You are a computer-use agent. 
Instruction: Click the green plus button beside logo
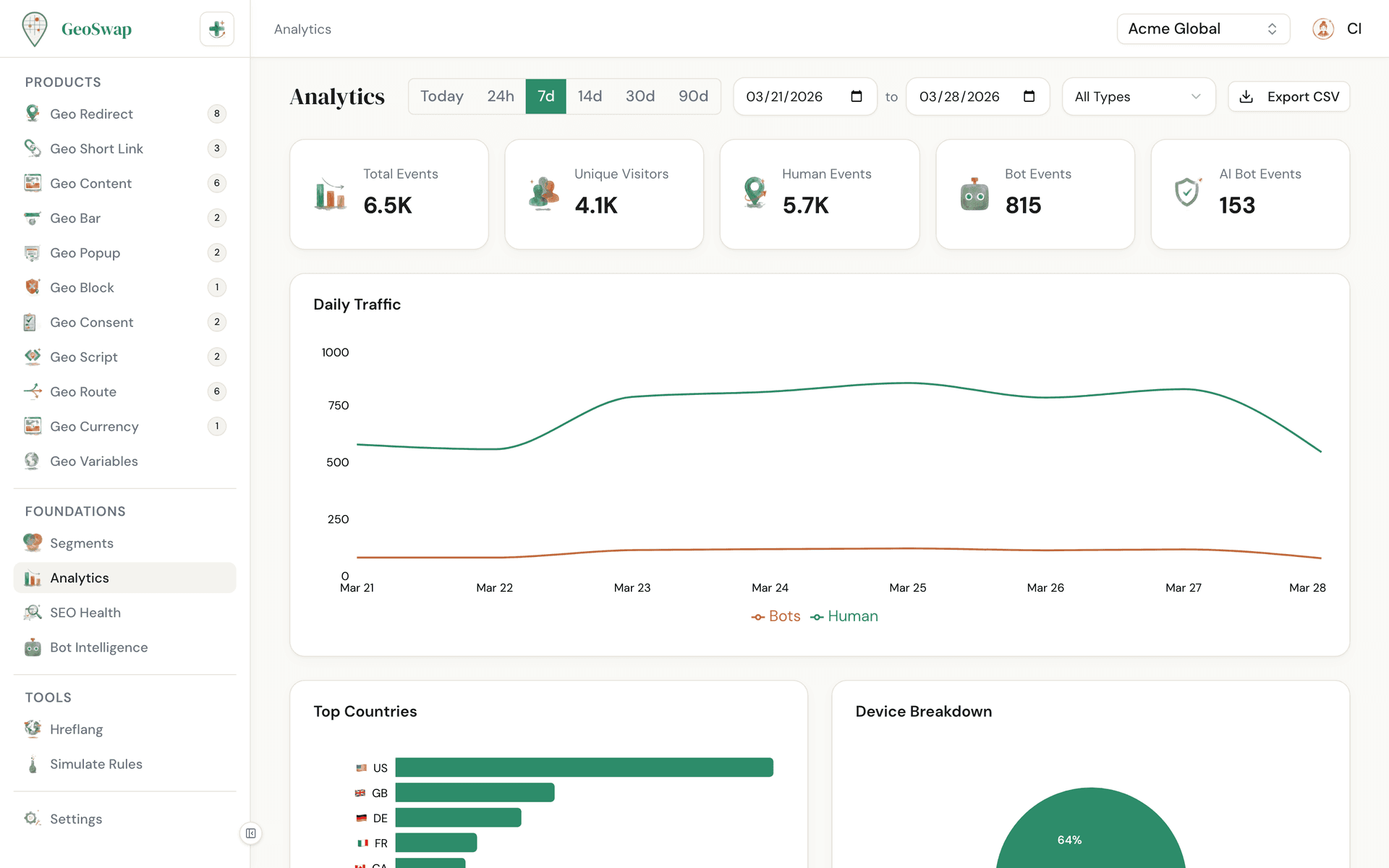tap(216, 29)
